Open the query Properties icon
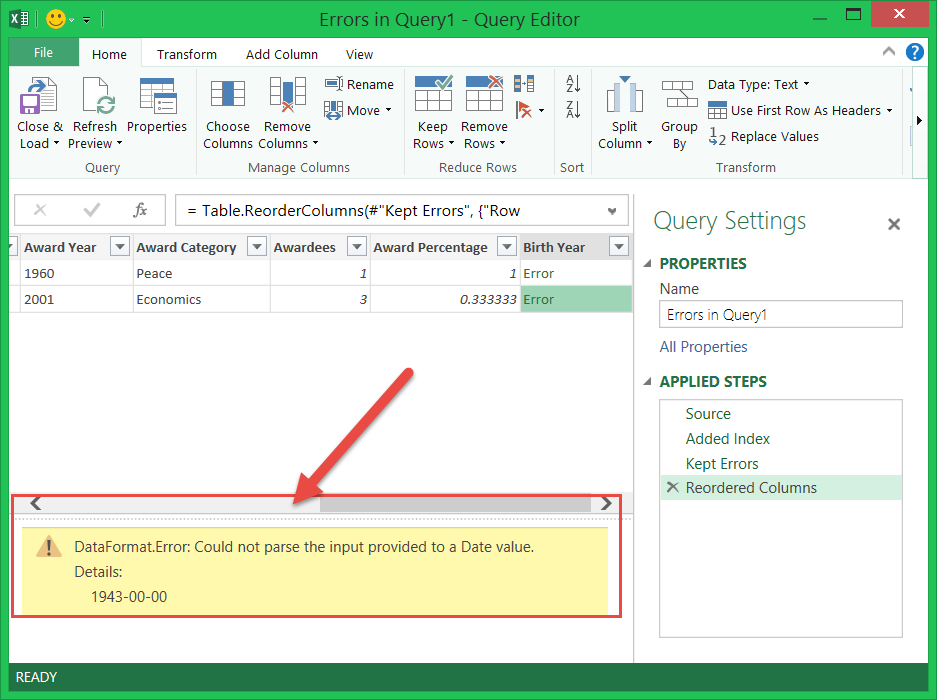Image resolution: width=937 pixels, height=700 pixels. pyautogui.click(x=157, y=97)
